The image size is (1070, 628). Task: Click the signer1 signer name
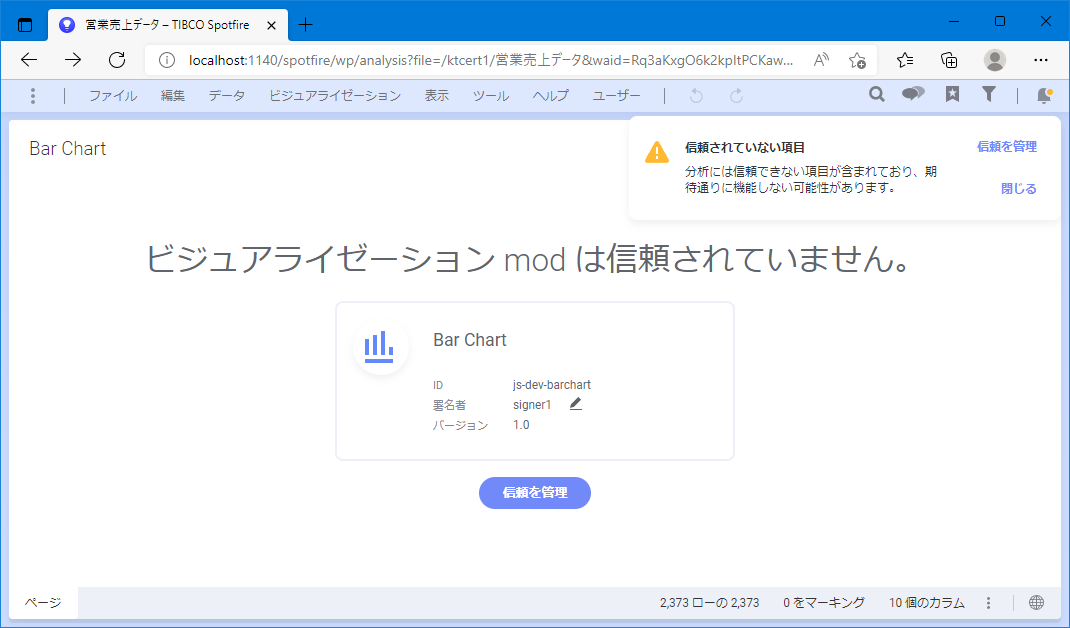click(x=532, y=405)
